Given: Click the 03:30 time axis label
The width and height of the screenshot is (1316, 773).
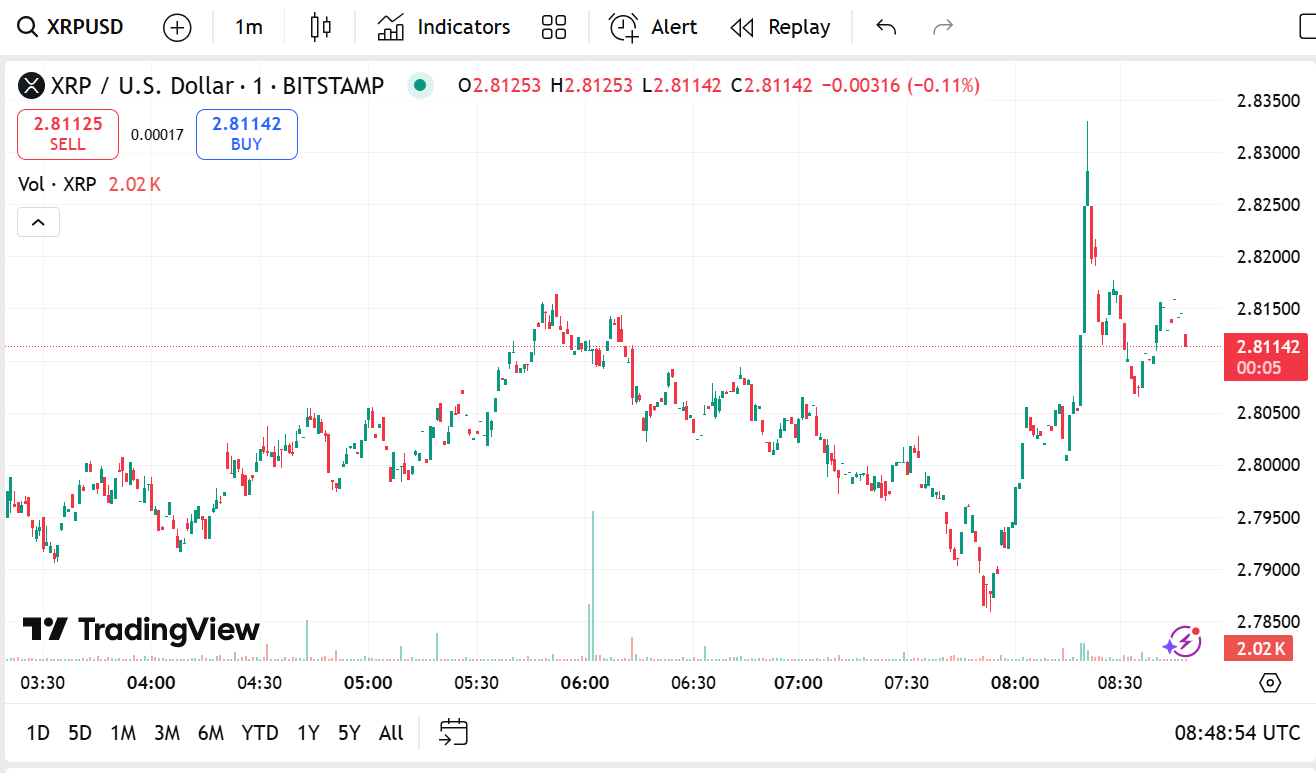Looking at the screenshot, I should tap(43, 683).
